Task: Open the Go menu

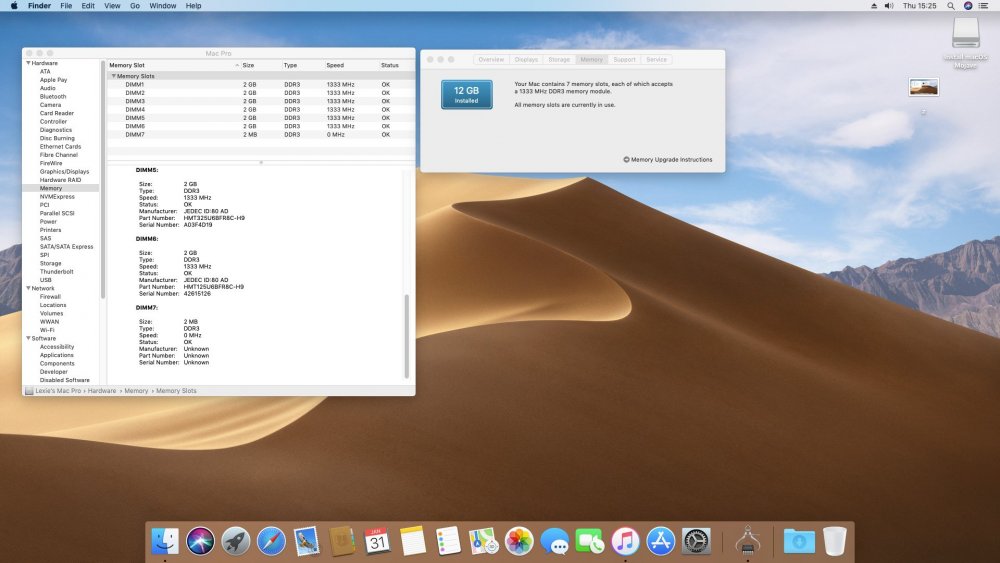Action: pos(135,6)
